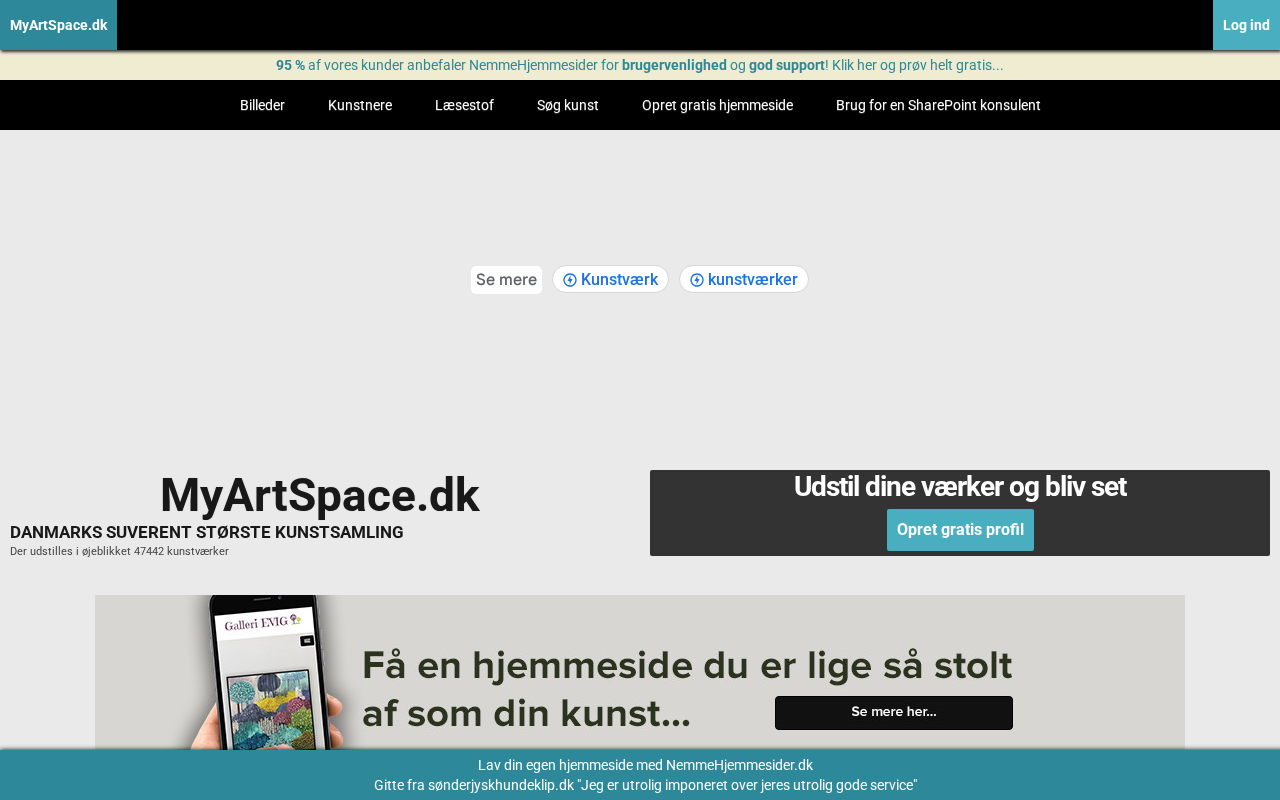The image size is (1280, 800).
Task: Click the kunstværker ad suggestion chip
Action: point(744,279)
